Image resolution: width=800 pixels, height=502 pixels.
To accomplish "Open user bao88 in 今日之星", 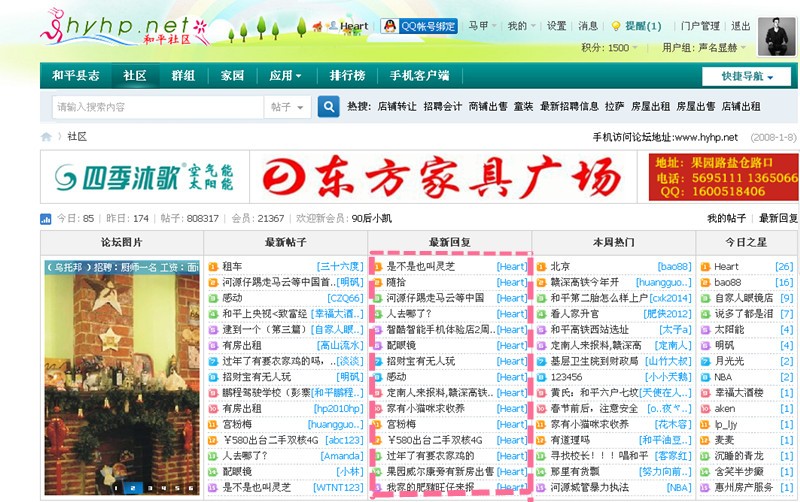I will [x=728, y=283].
